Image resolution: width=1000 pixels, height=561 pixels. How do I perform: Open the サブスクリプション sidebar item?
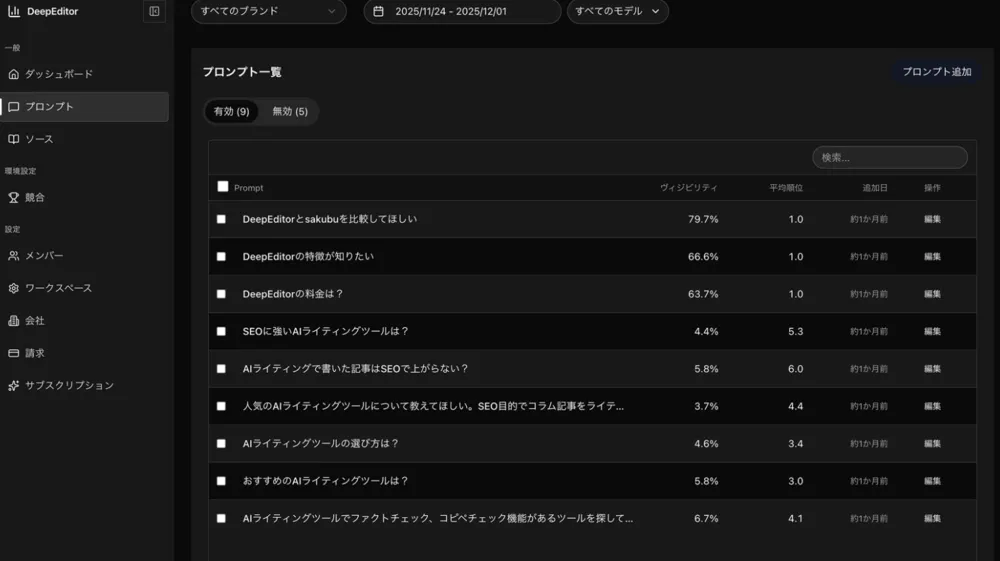84,386
